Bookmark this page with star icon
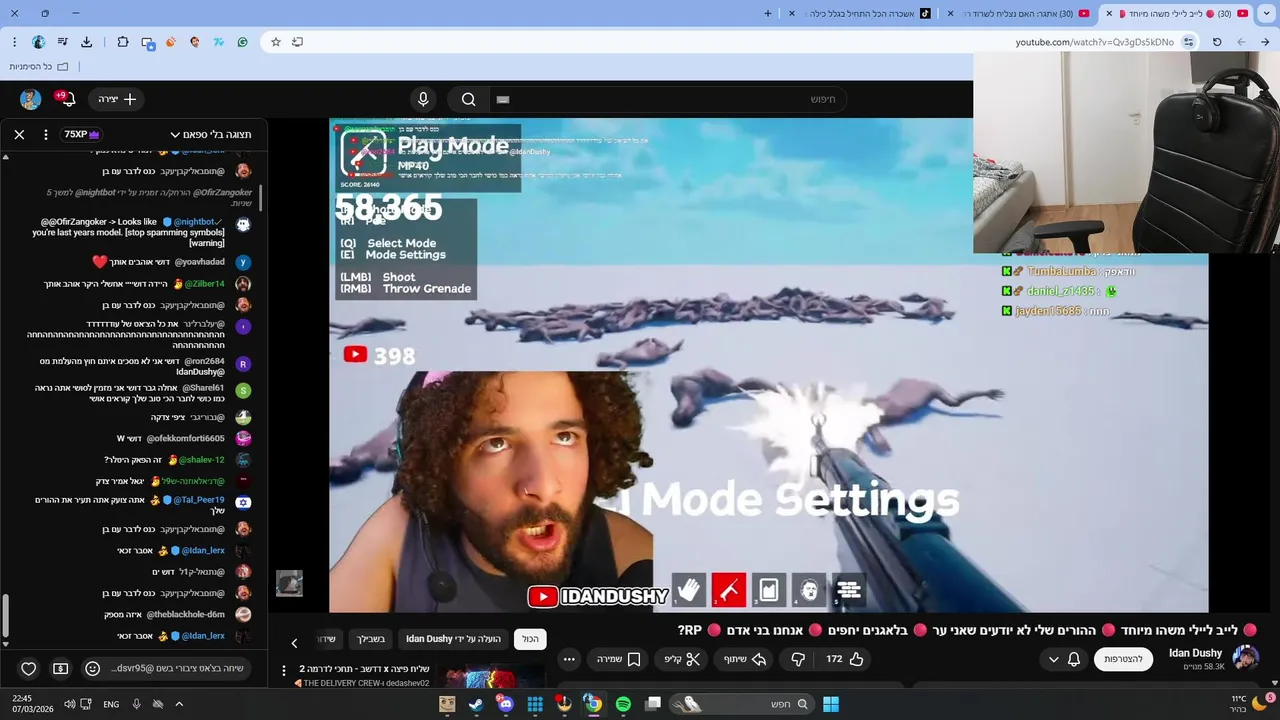This screenshot has height=720, width=1280. (276, 42)
